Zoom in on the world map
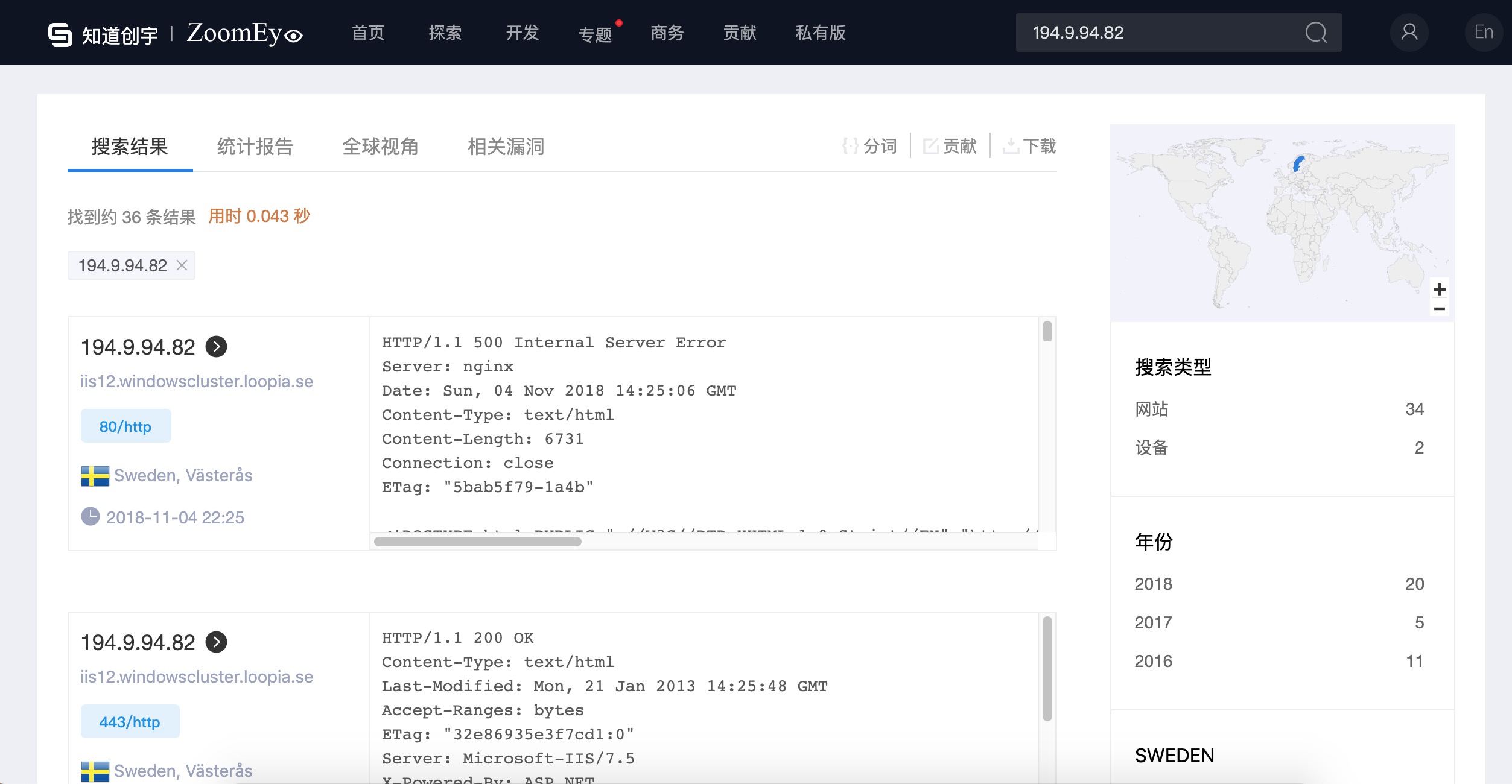This screenshot has height=784, width=1512. 1439,289
